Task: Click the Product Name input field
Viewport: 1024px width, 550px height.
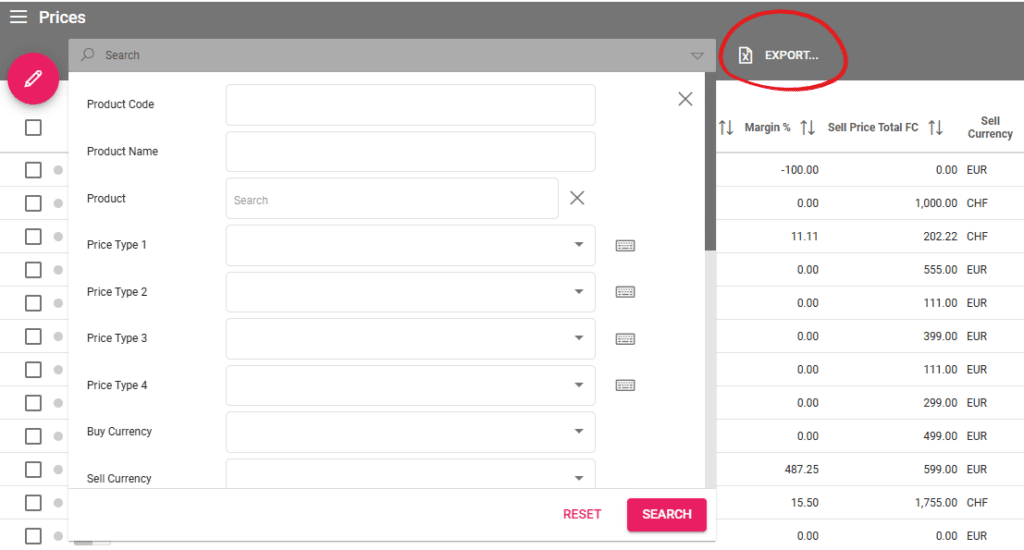Action: click(x=410, y=152)
